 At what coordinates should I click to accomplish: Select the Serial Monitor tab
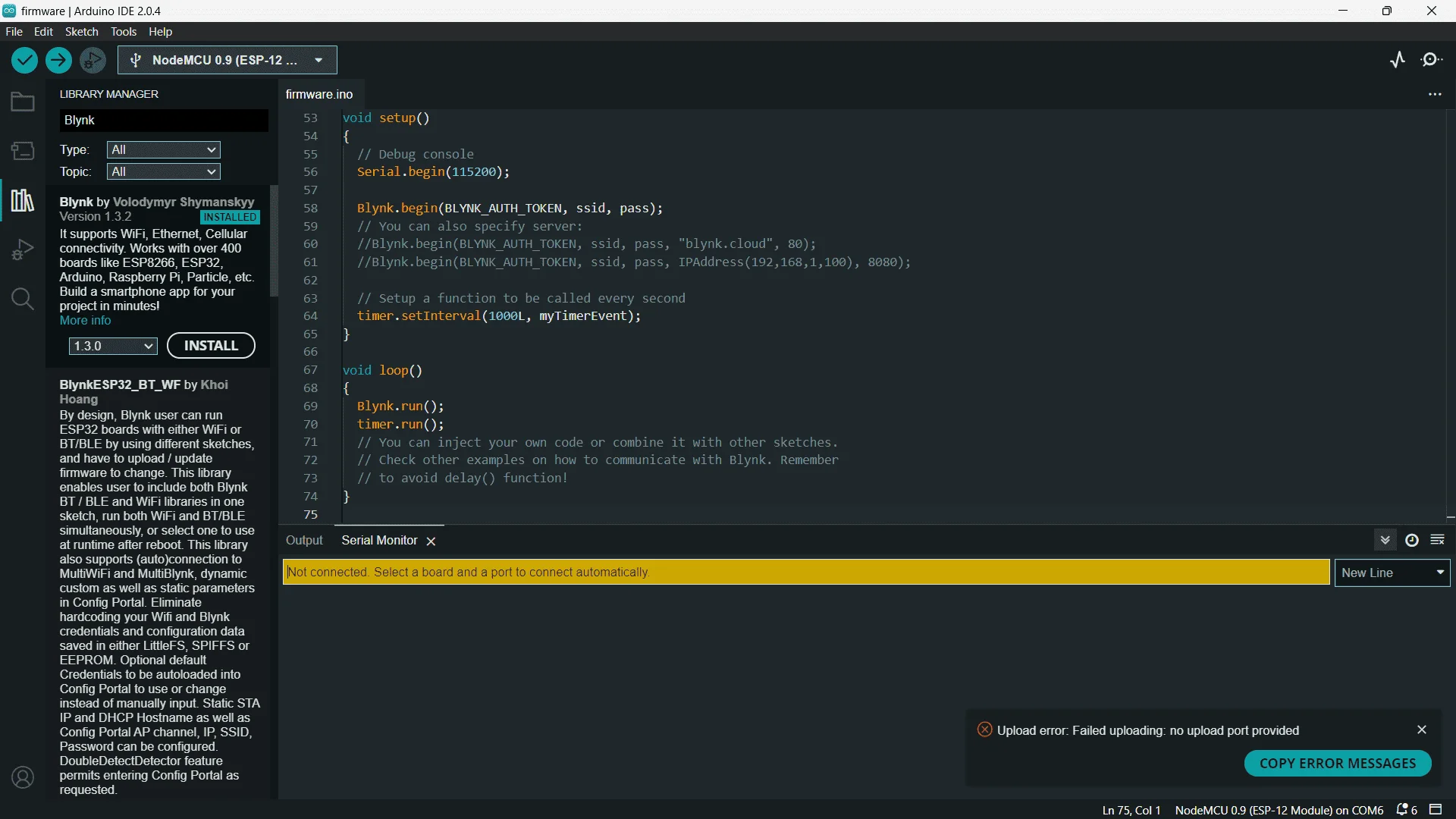click(x=379, y=540)
